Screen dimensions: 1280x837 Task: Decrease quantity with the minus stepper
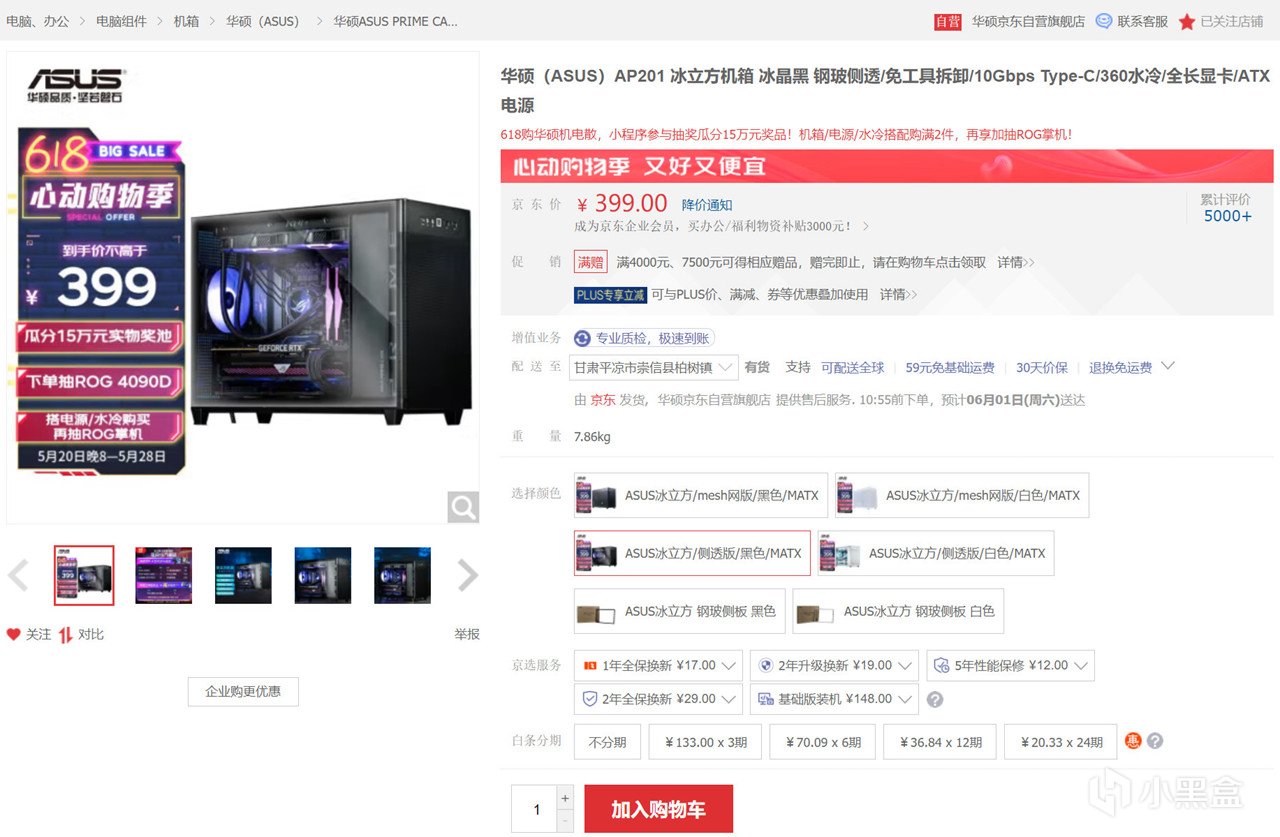tap(565, 821)
